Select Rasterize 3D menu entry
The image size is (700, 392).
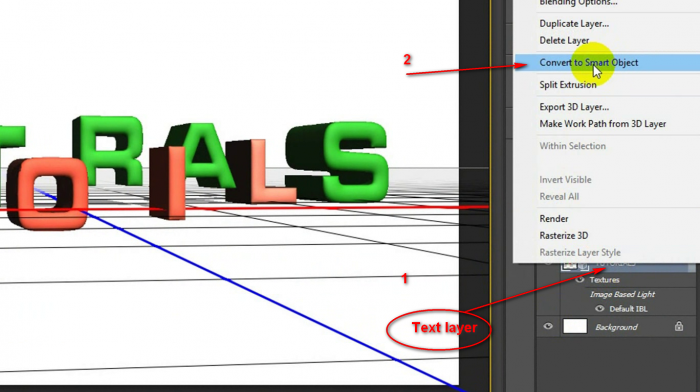[563, 236]
